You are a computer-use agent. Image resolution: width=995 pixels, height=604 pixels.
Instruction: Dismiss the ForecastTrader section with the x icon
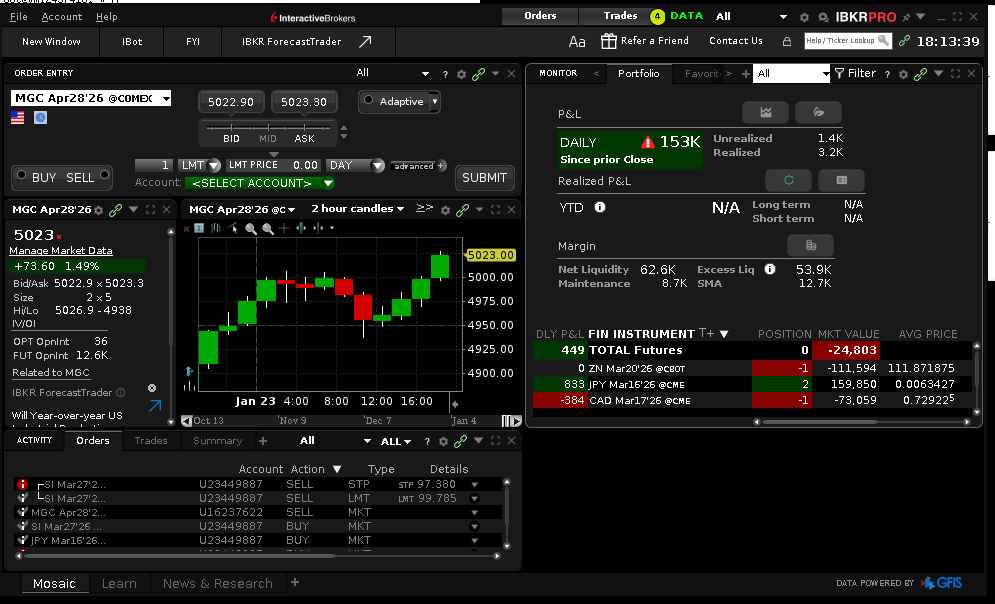[152, 388]
